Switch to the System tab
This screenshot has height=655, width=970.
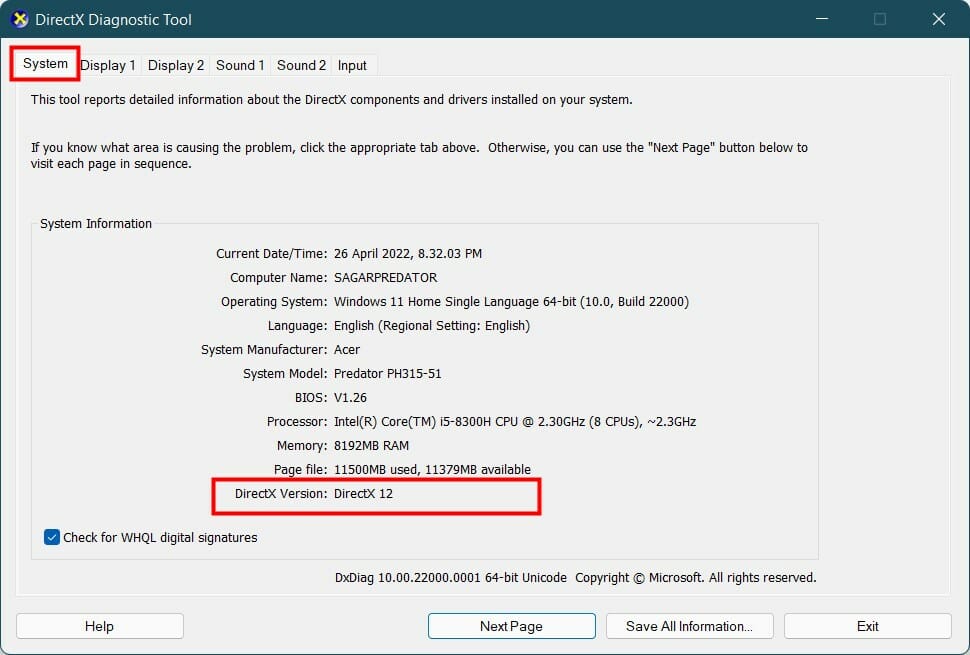click(45, 64)
